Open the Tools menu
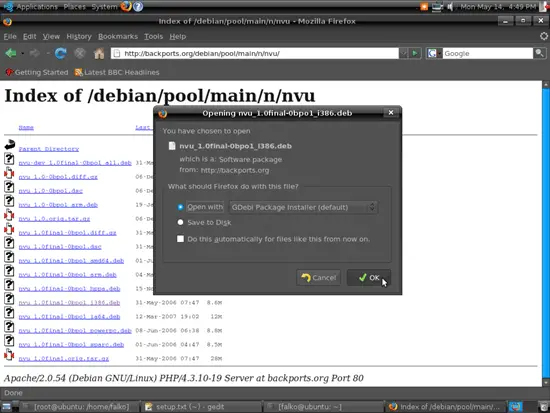Viewport: 550px width, 413px height. point(154,36)
